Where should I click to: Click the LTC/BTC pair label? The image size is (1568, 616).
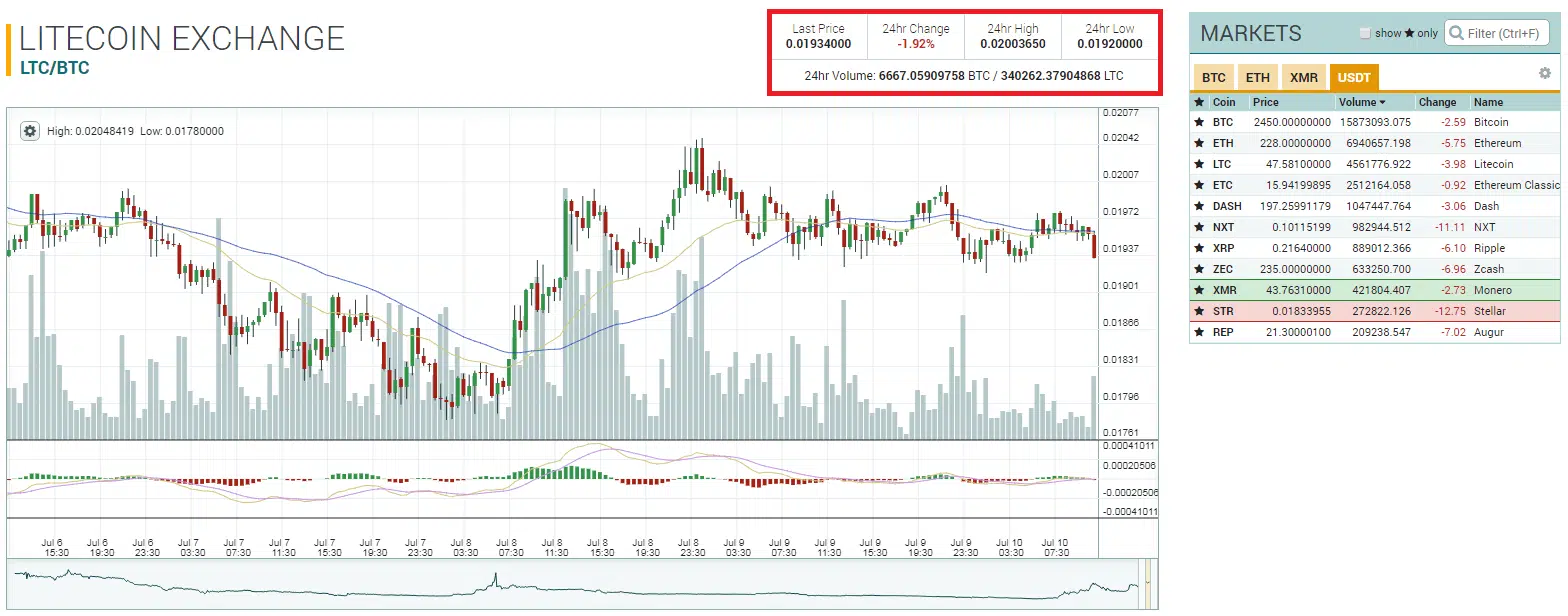coord(55,69)
